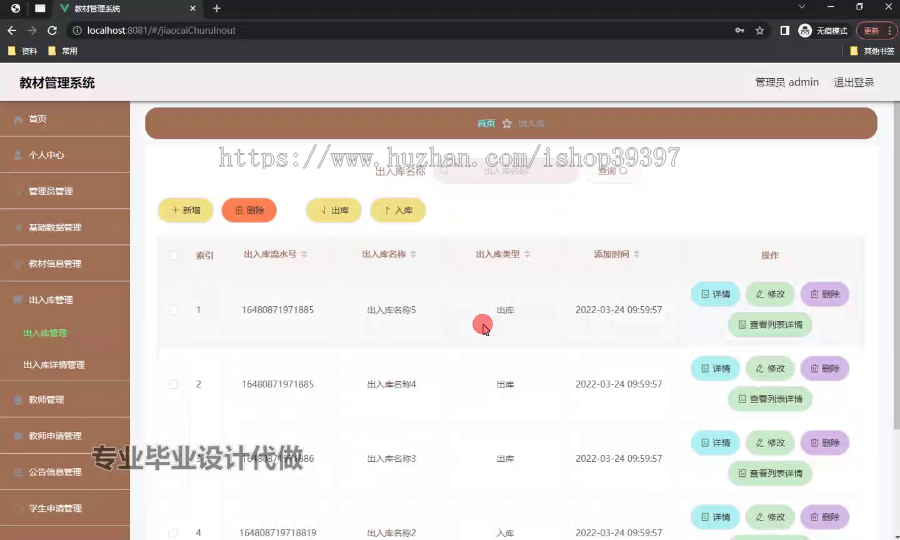Viewport: 900px width, 540px height.
Task: Expand 公告信息管理 sidebar menu
Action: (65, 472)
